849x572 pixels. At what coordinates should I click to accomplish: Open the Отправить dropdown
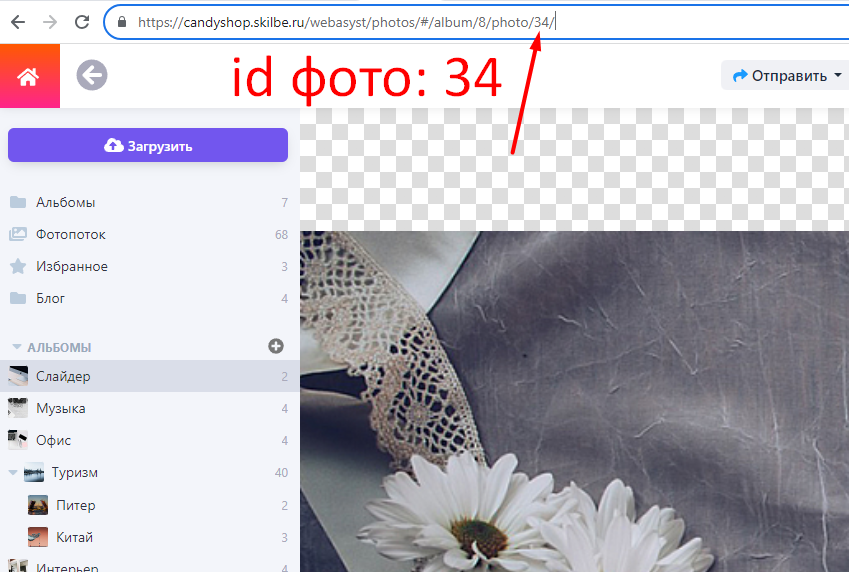[x=780, y=75]
